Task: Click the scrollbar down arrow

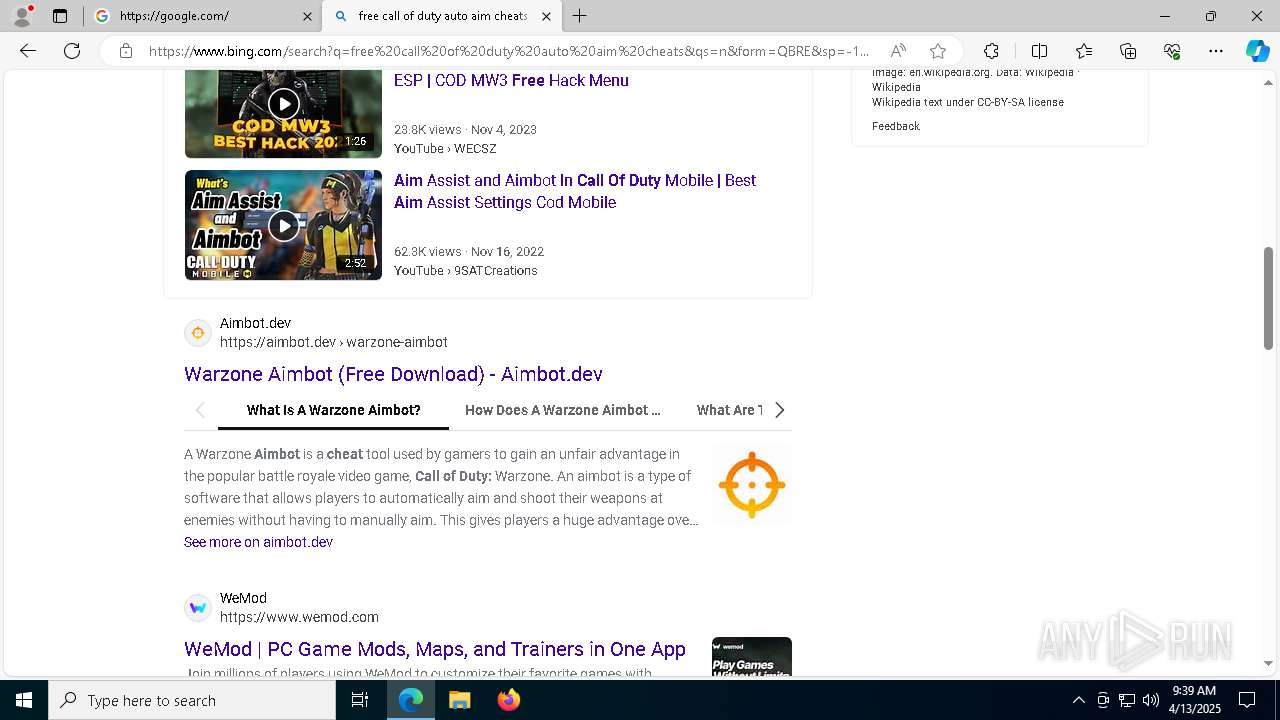Action: tap(1268, 663)
